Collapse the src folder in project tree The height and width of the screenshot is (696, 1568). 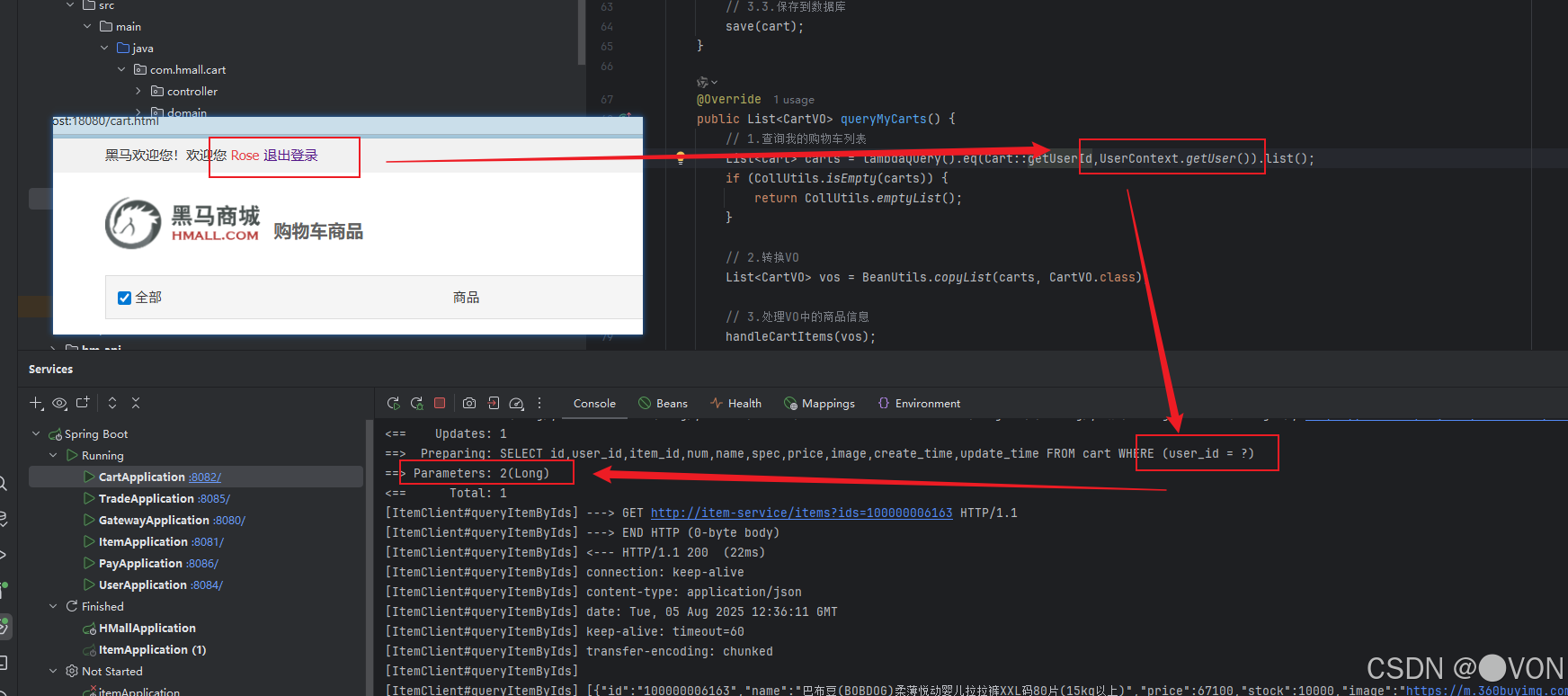(70, 5)
